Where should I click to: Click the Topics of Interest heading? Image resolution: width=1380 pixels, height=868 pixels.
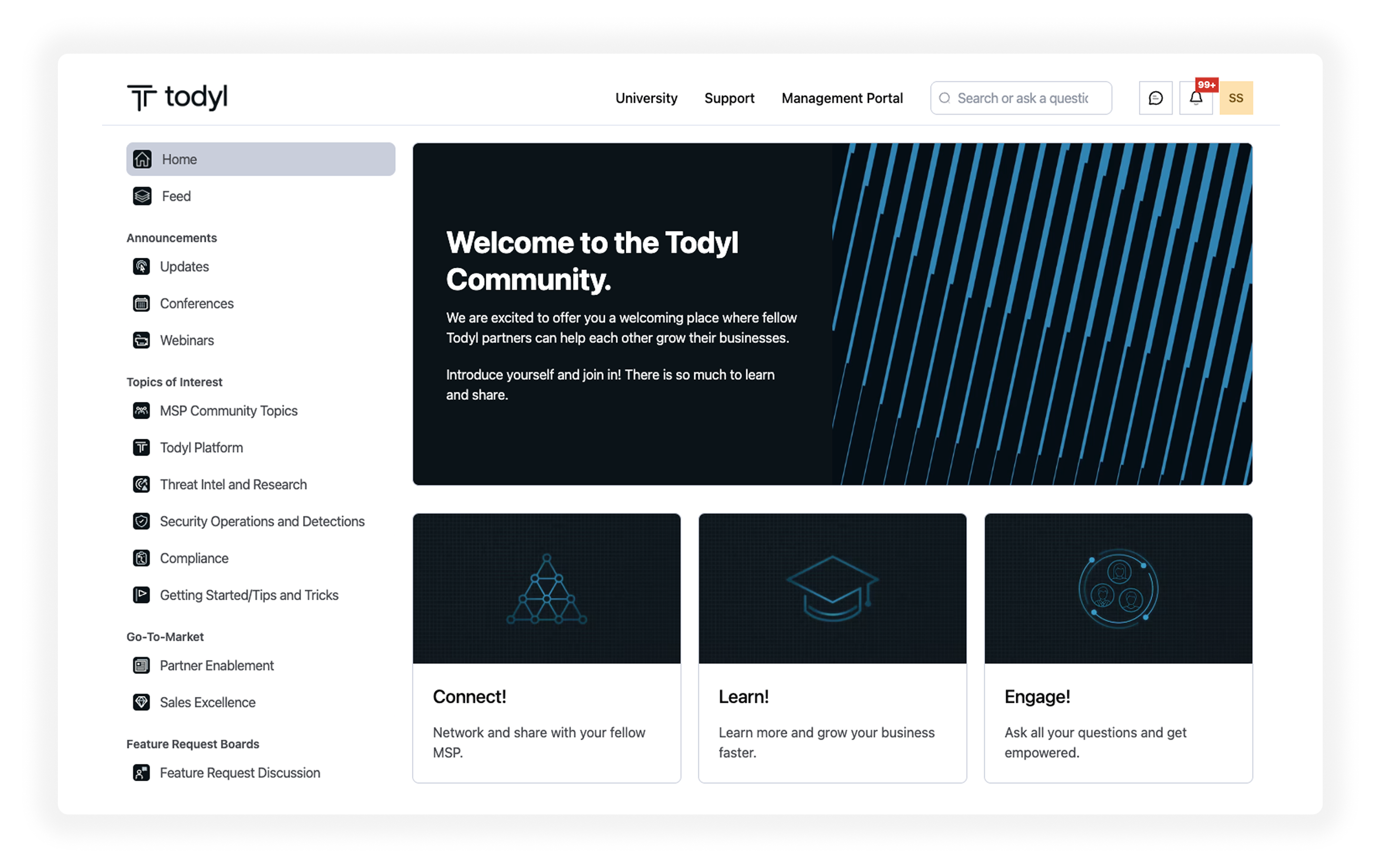(174, 382)
